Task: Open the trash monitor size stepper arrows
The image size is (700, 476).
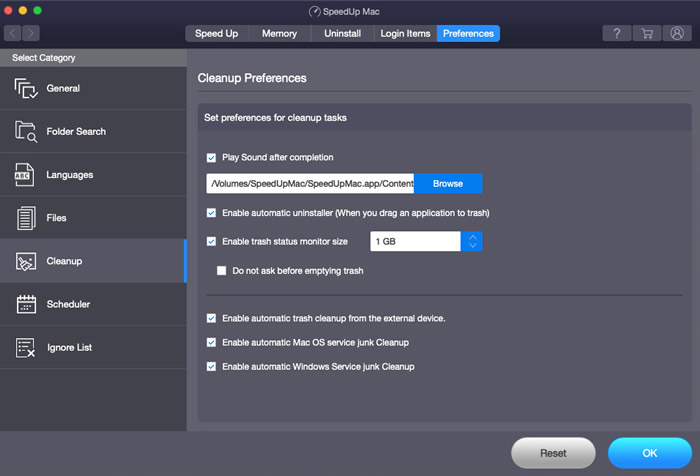Action: [472, 242]
